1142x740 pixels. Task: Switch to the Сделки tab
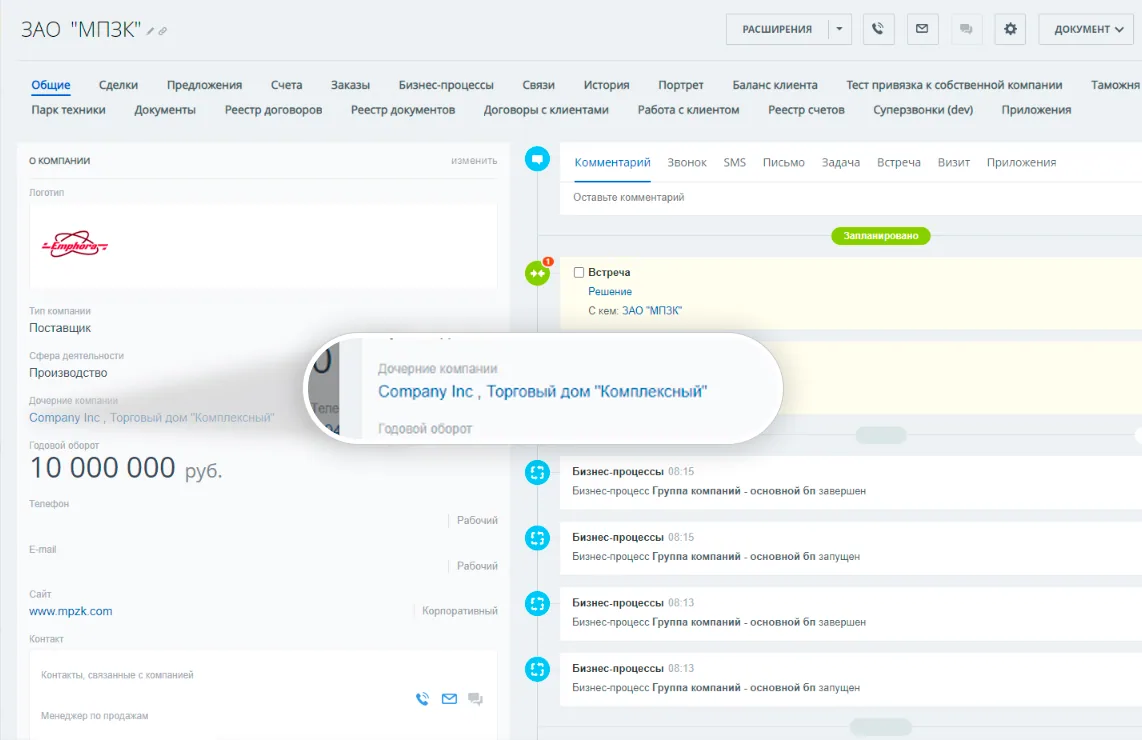pos(119,85)
